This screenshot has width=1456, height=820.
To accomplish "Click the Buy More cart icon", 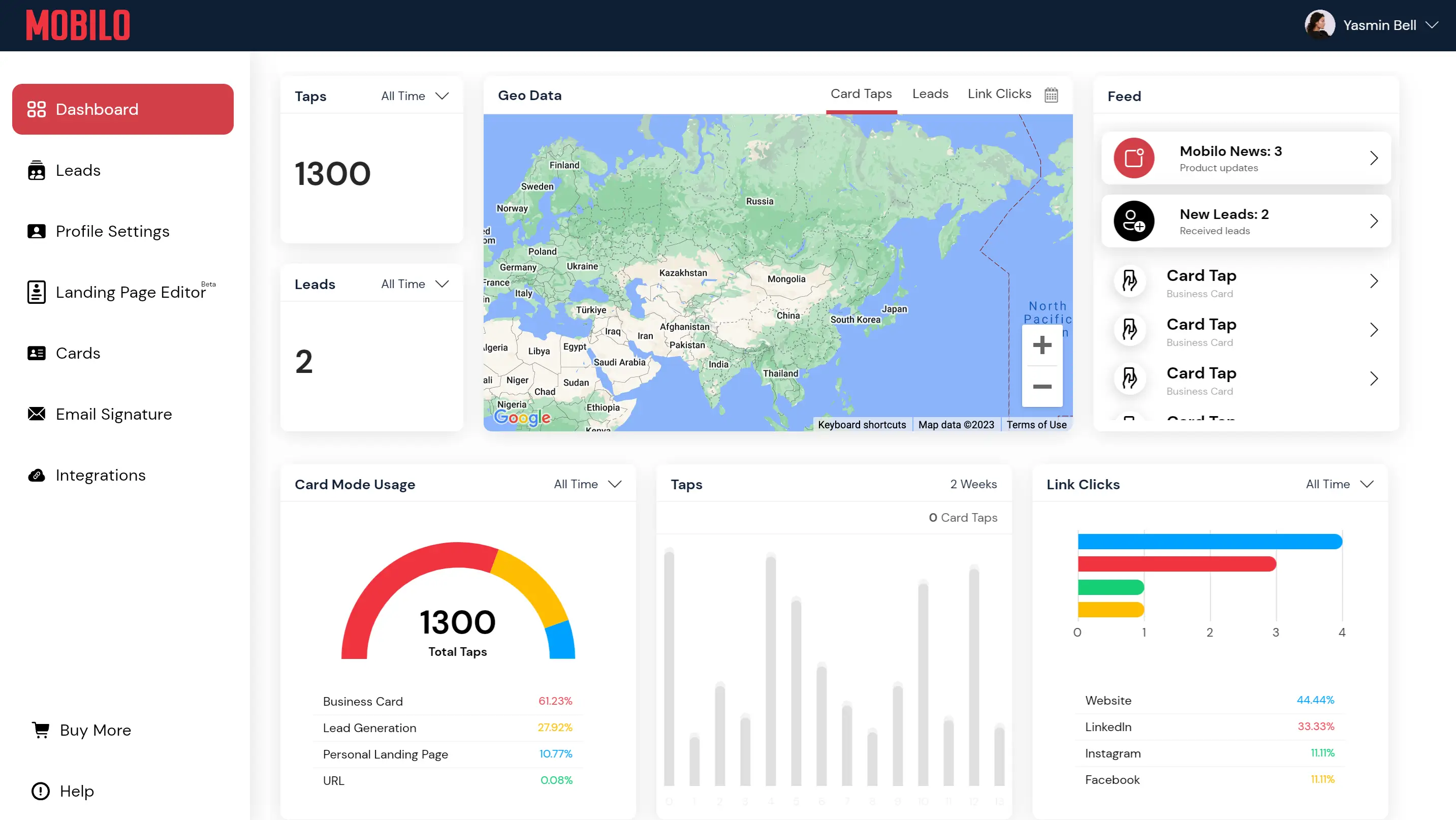I will point(41,730).
